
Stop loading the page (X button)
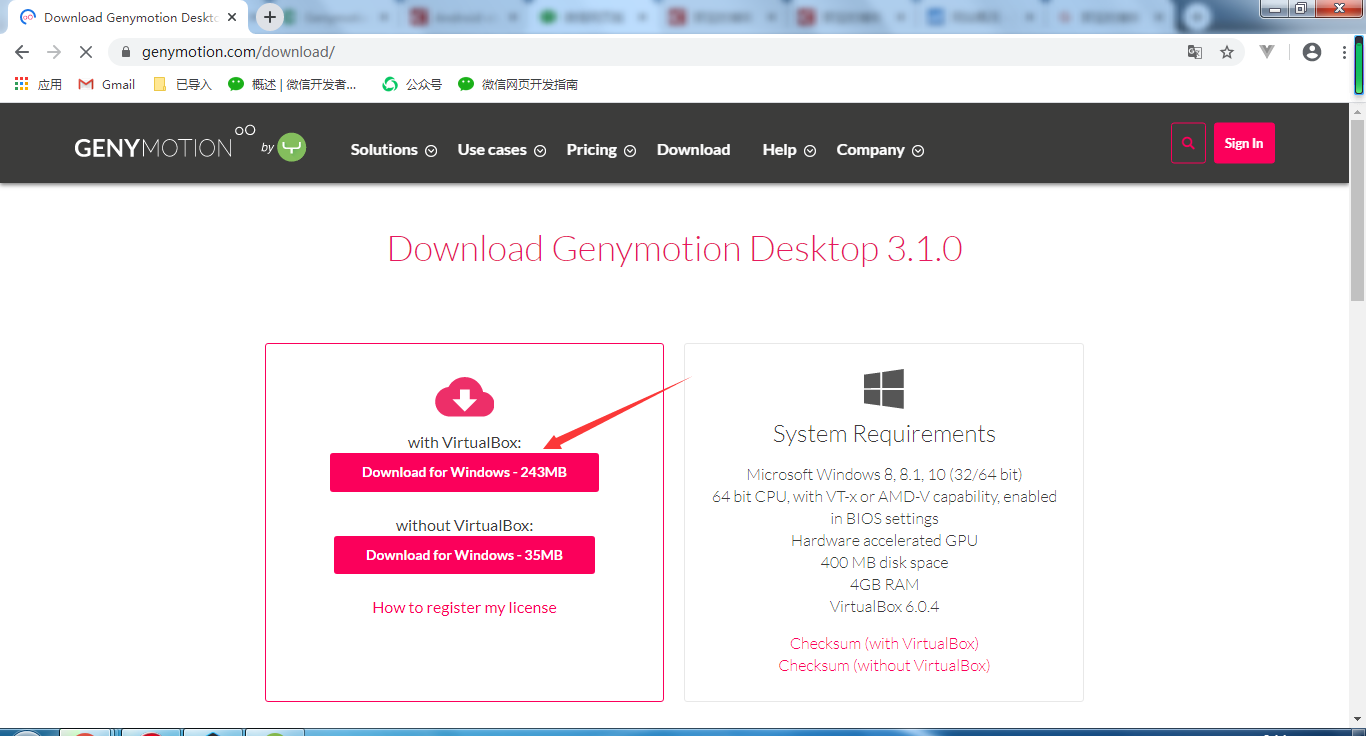pos(86,52)
